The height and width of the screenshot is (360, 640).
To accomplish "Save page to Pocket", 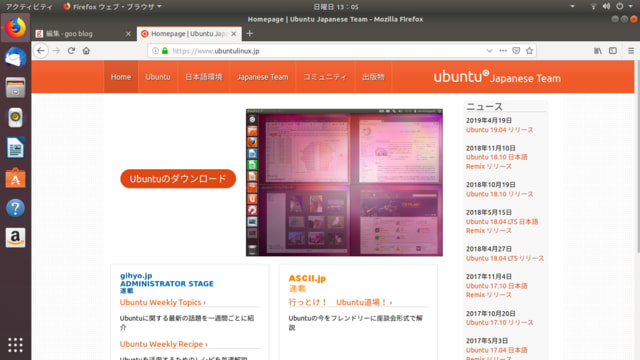I will [x=516, y=51].
